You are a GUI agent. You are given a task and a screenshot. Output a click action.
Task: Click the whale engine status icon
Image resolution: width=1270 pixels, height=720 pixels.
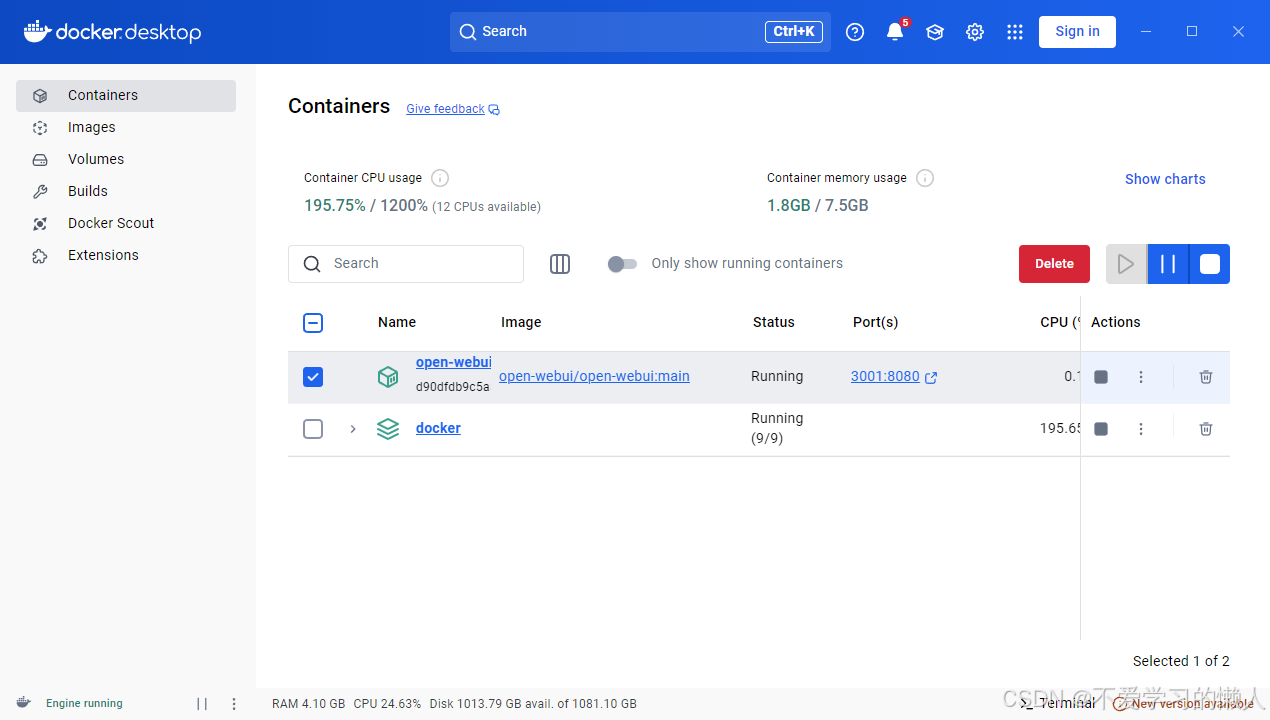coord(24,703)
